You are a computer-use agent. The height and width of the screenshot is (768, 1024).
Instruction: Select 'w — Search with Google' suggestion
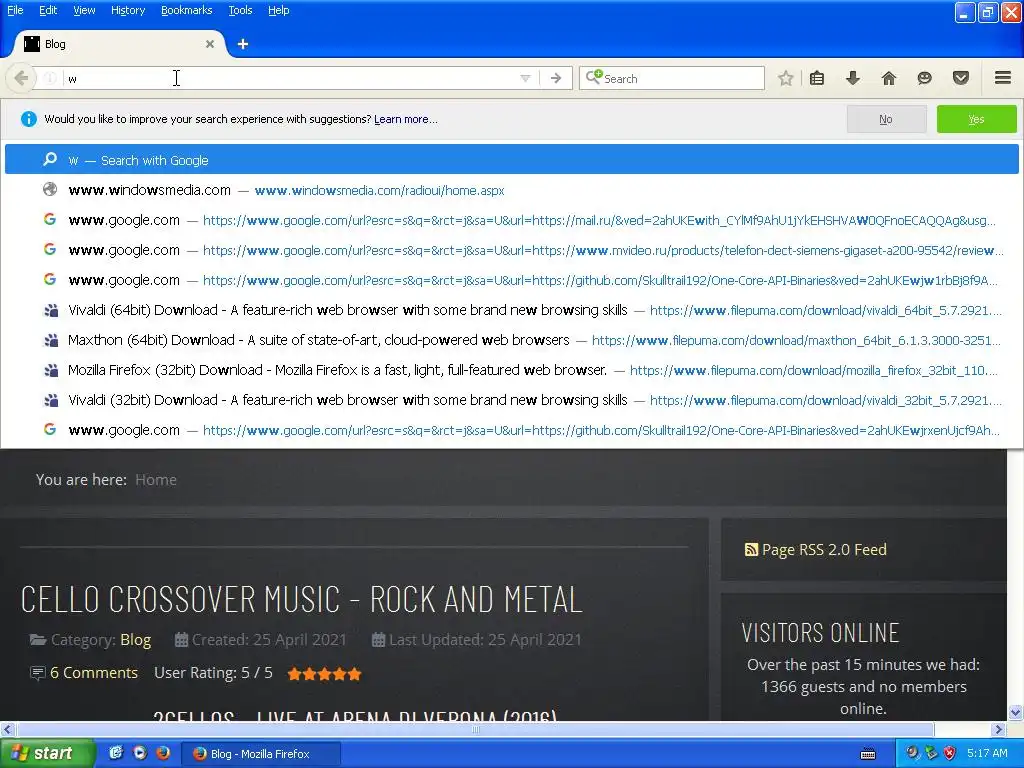511,160
